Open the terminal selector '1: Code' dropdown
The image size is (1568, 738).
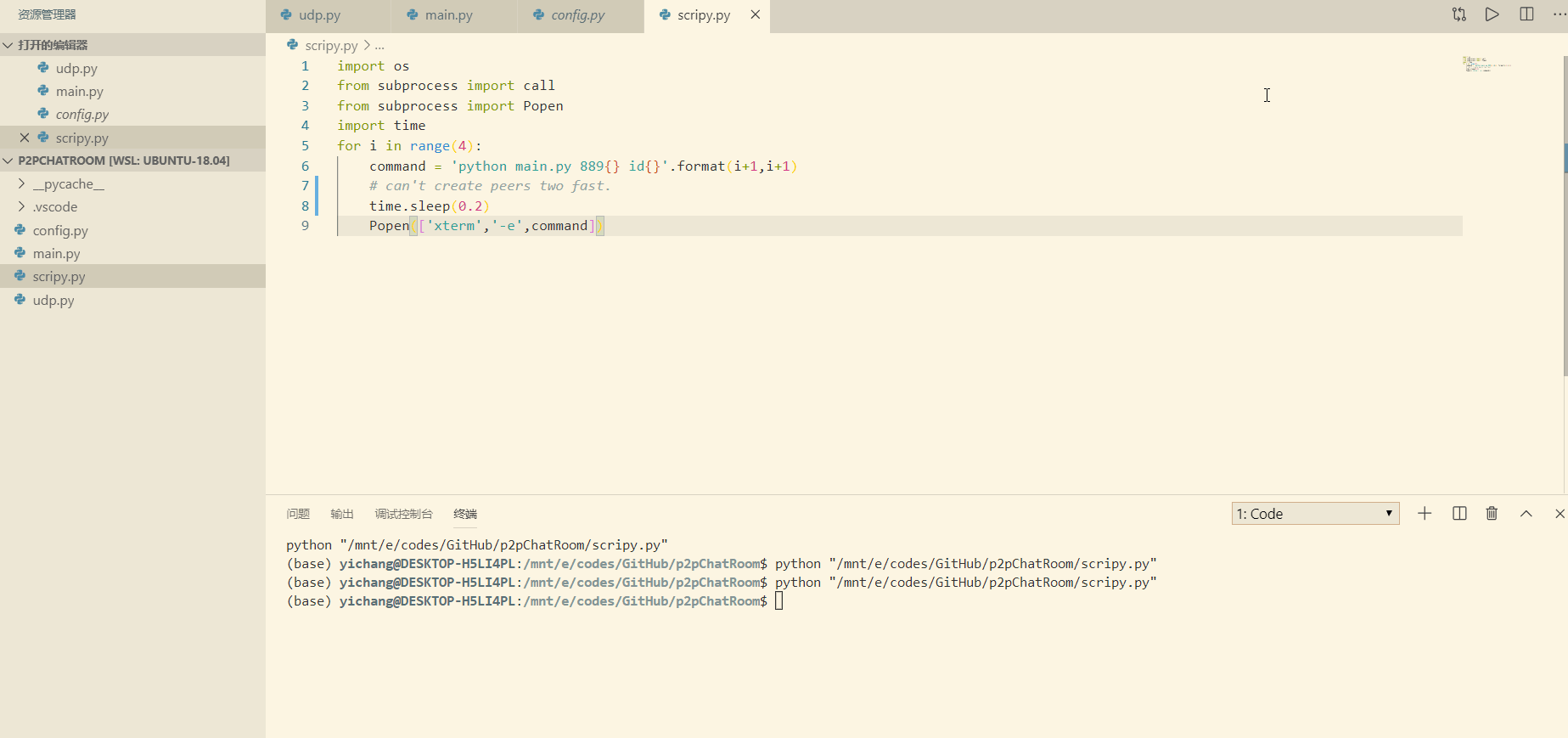click(x=1315, y=514)
